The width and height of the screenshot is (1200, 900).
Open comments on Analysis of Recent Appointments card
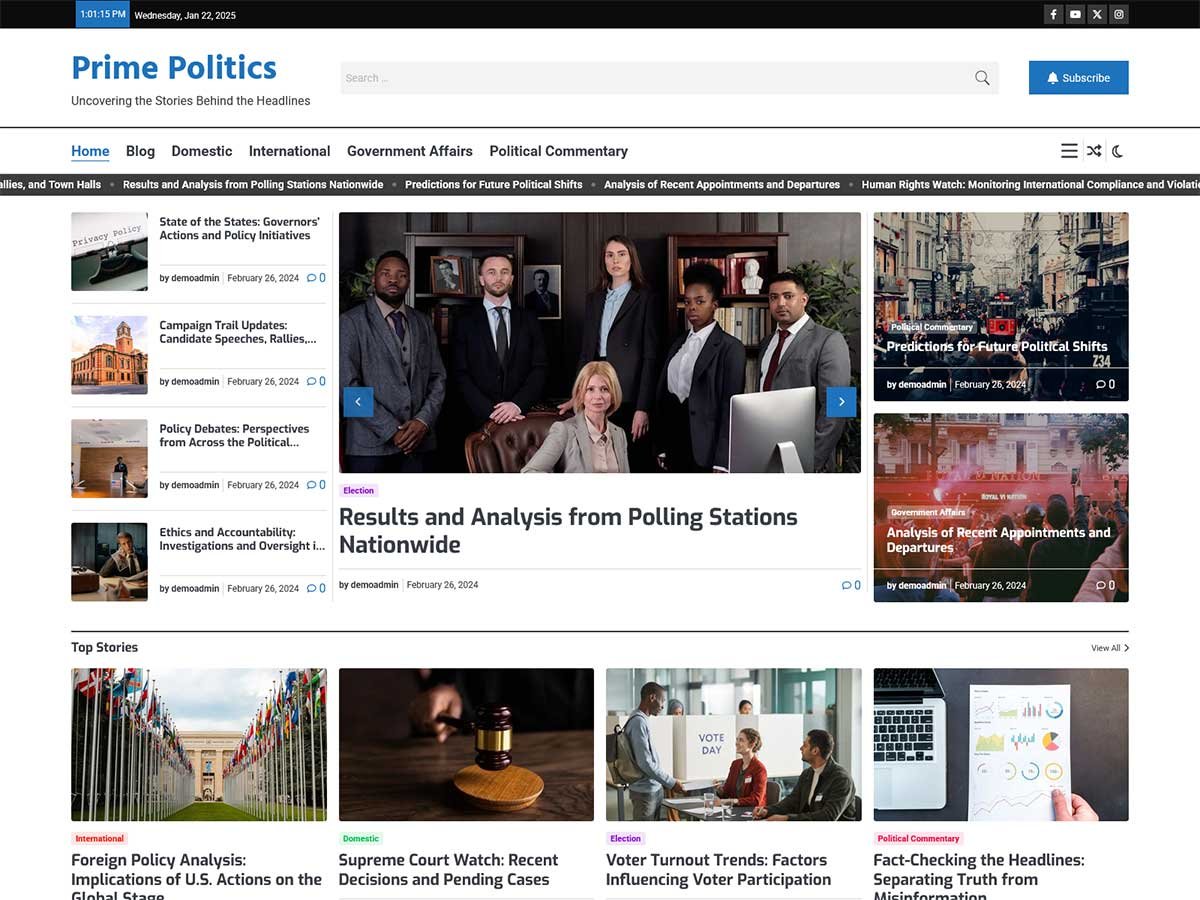[1105, 585]
